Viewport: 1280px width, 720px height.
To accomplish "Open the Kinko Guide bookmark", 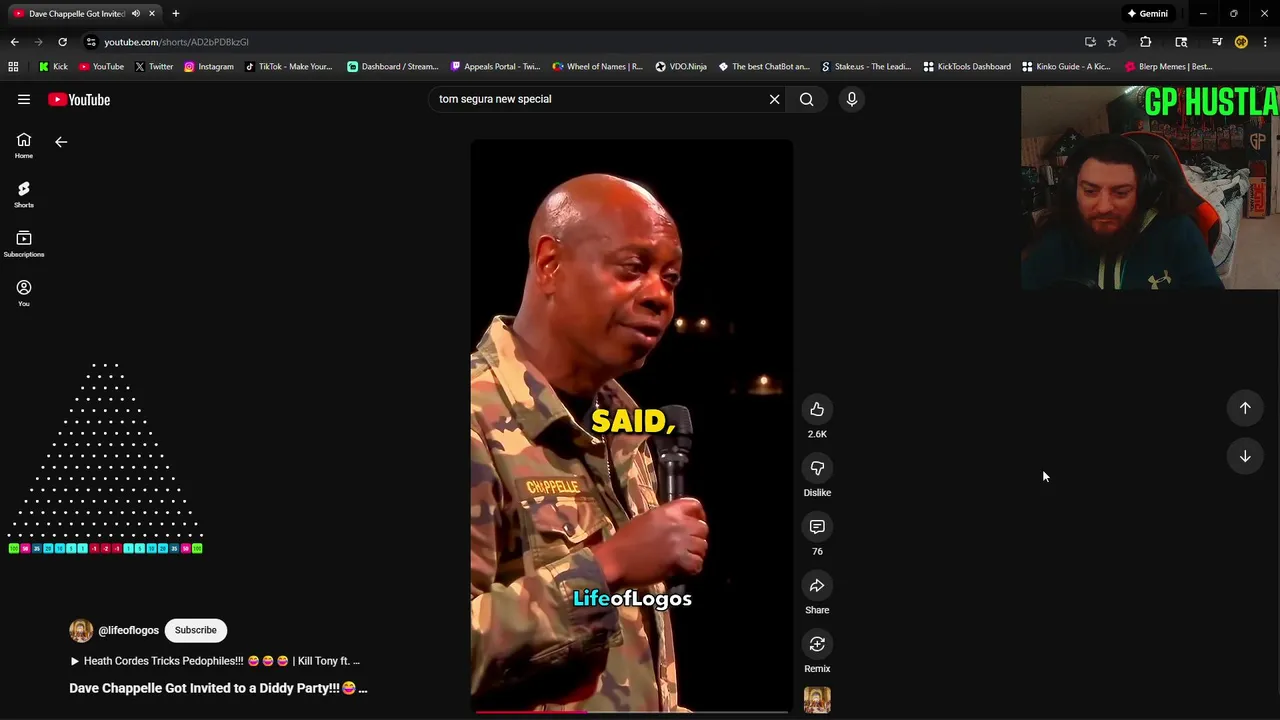I will (x=1066, y=67).
